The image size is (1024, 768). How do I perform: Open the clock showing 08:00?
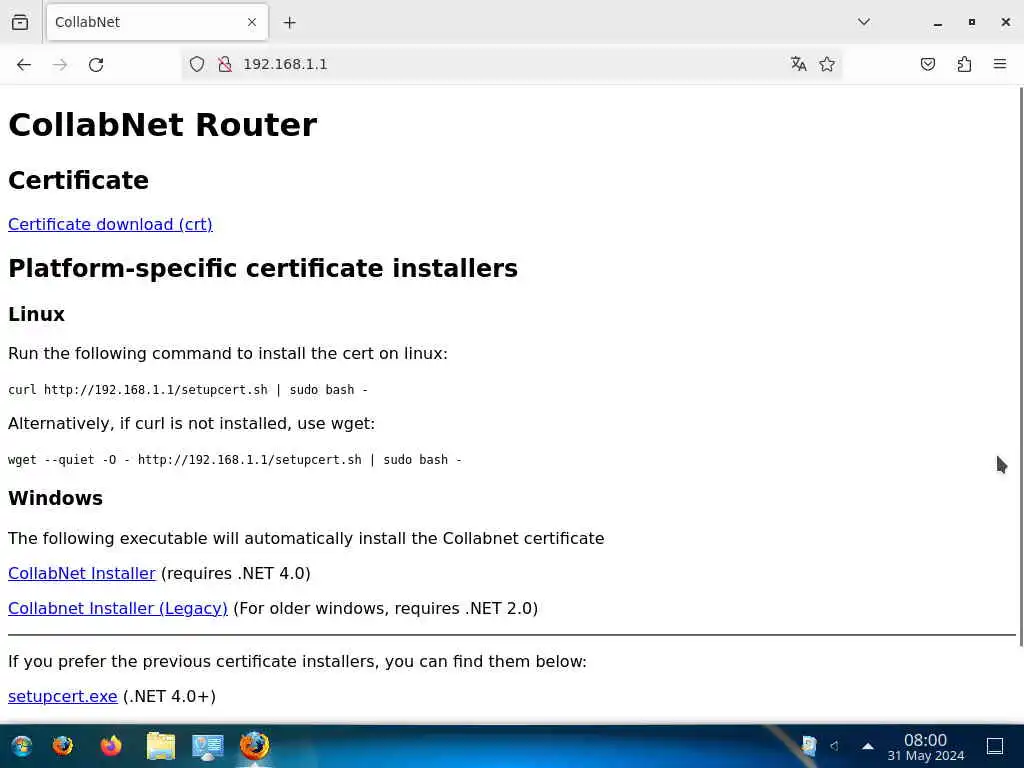[925, 747]
